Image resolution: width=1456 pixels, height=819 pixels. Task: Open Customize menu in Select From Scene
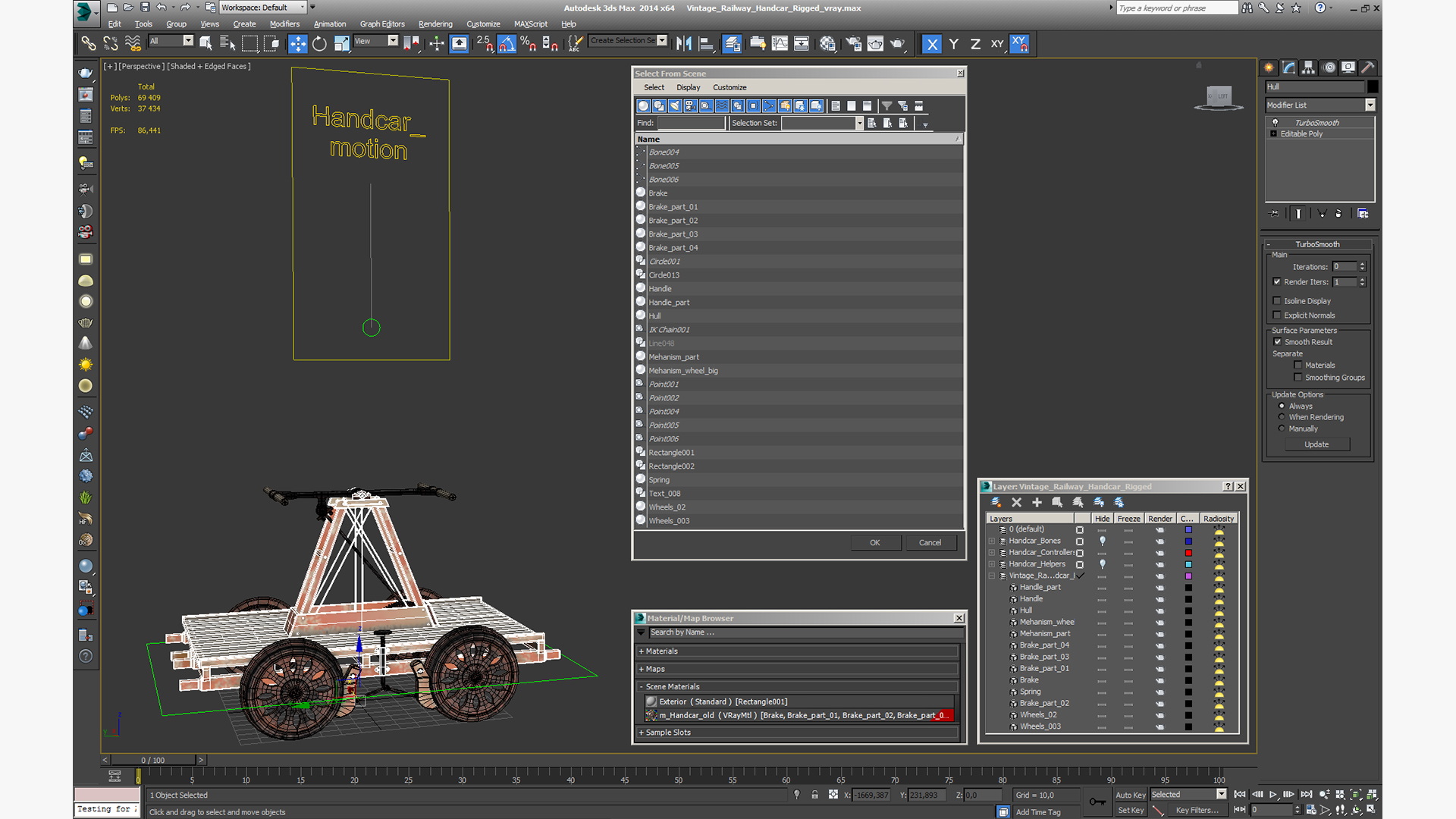click(x=730, y=88)
